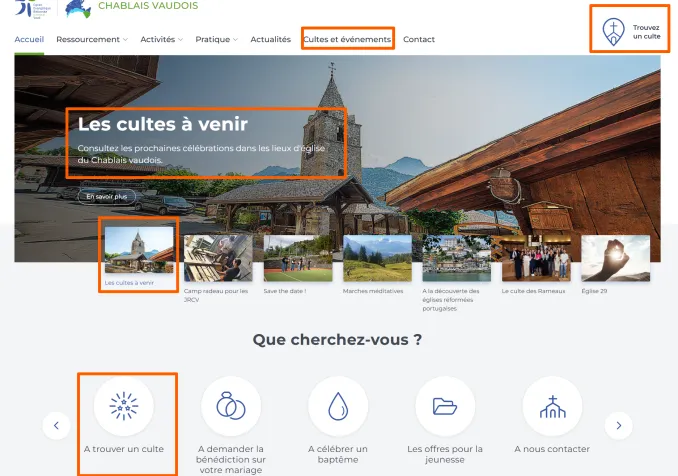Click the water drop baptism icon
Viewport: 678px width, 476px height.
338,406
